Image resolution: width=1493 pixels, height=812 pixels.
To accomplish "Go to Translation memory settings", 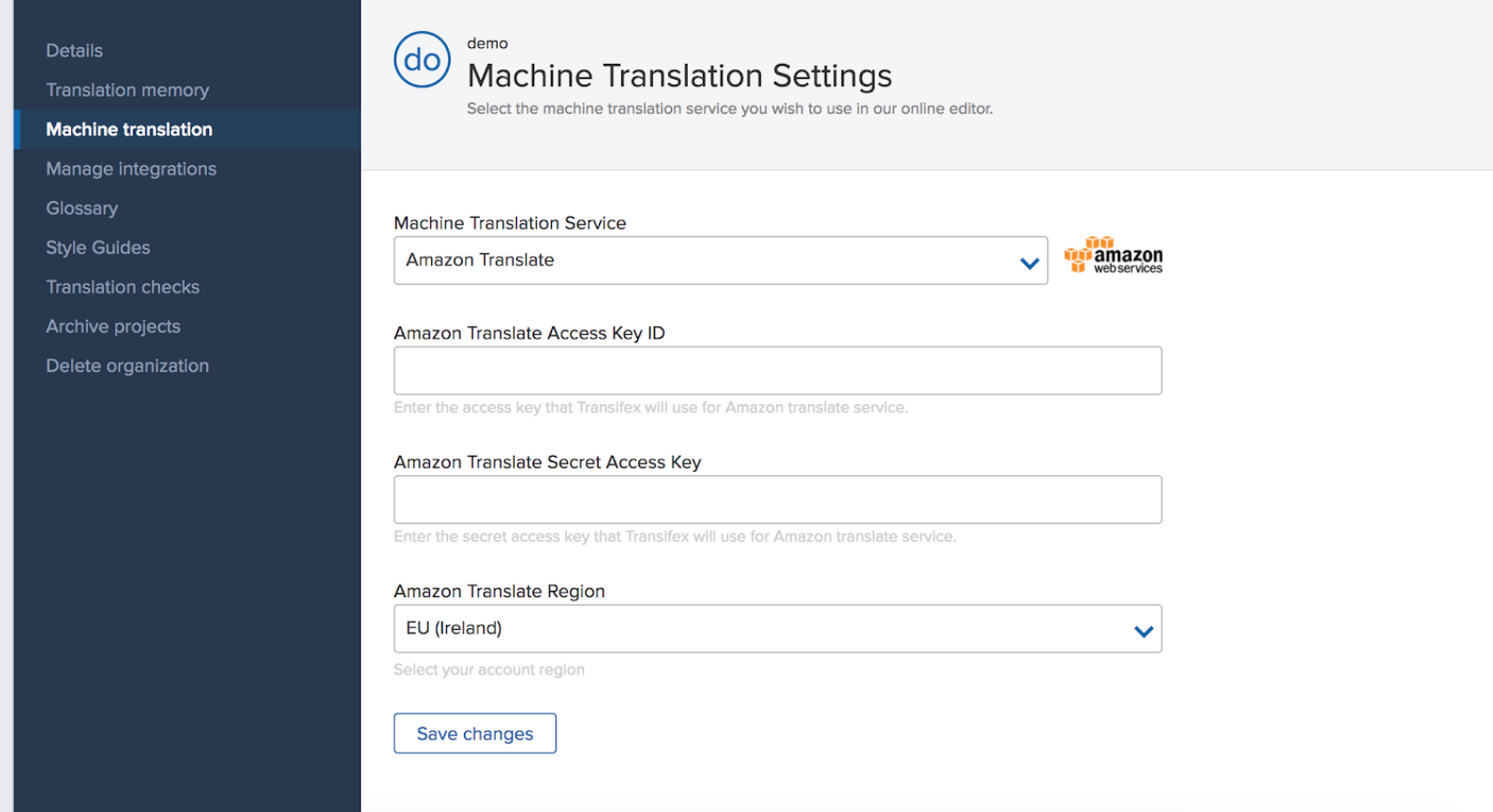I will 127,90.
